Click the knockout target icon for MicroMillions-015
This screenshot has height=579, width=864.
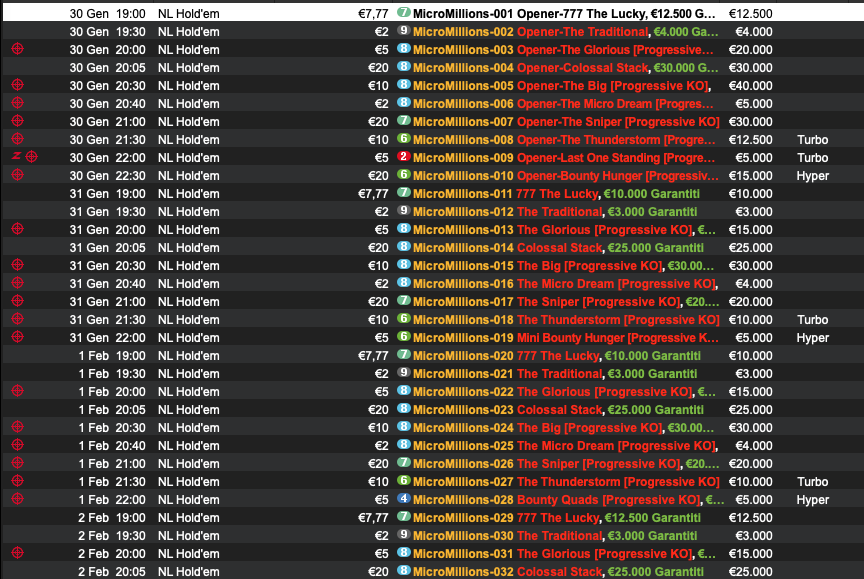coord(18,265)
